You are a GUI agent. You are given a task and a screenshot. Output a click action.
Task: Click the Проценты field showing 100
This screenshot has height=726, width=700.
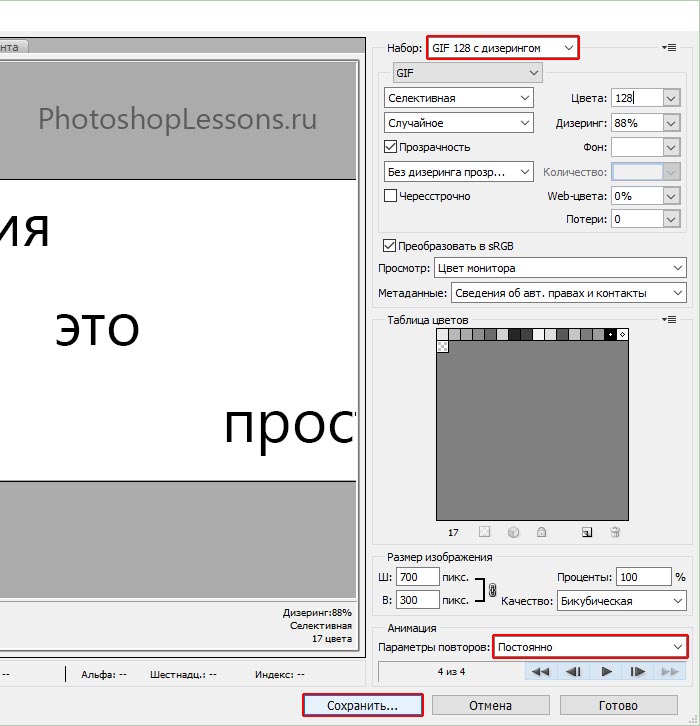[x=644, y=577]
